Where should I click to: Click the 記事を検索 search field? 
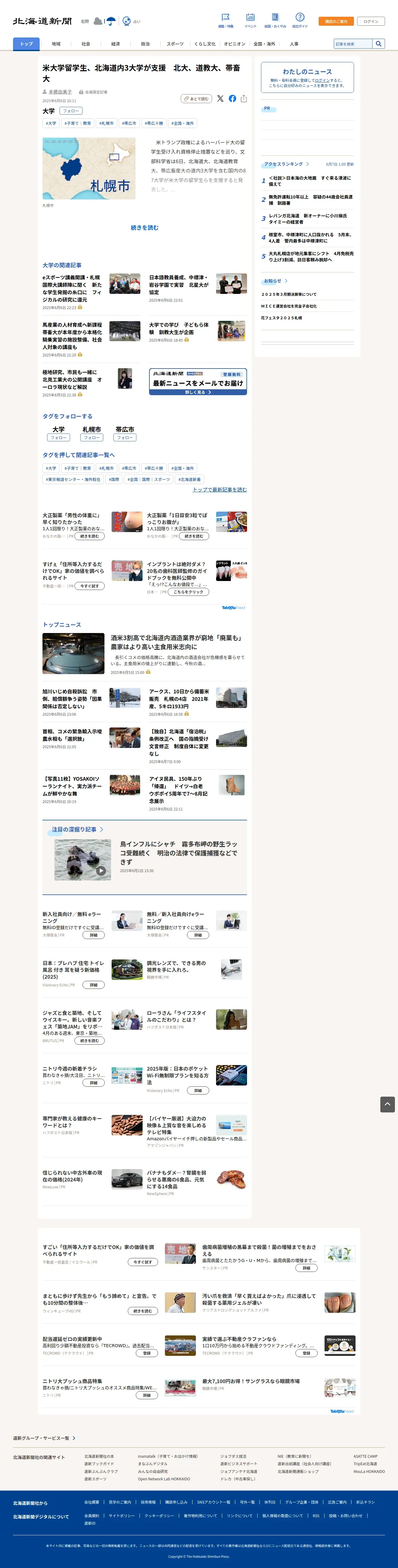pos(353,44)
